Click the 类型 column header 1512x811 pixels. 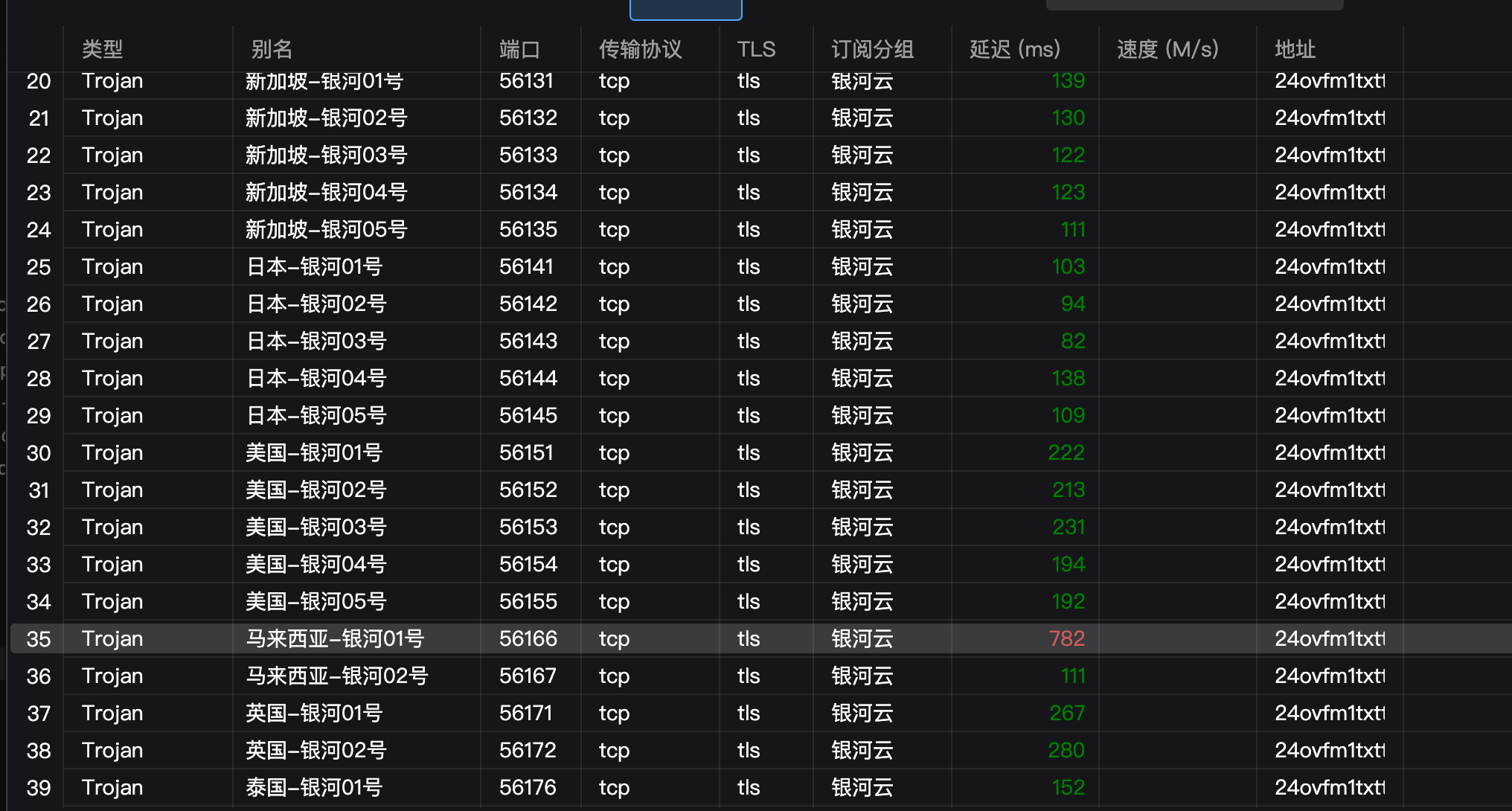pos(103,49)
